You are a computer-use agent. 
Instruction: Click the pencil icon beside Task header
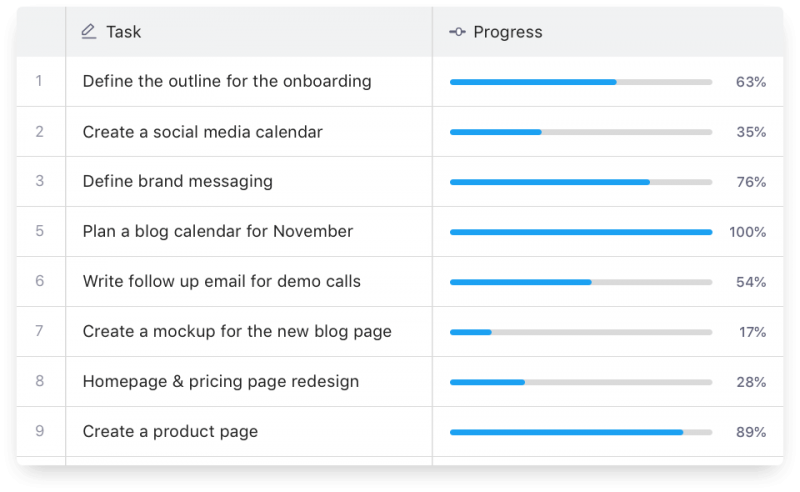(x=88, y=32)
